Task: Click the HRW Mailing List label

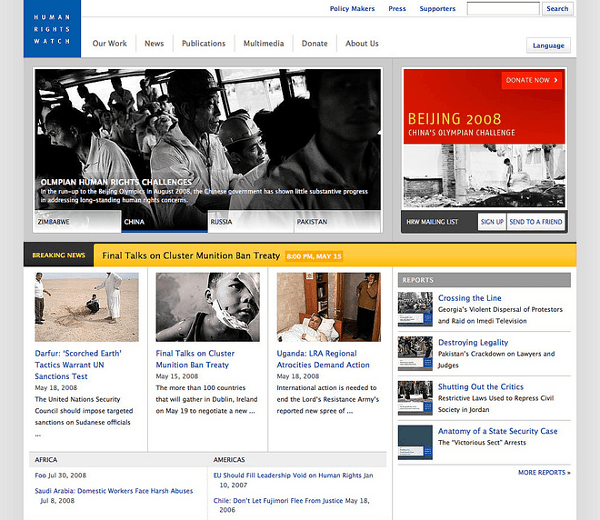Action: 432,222
